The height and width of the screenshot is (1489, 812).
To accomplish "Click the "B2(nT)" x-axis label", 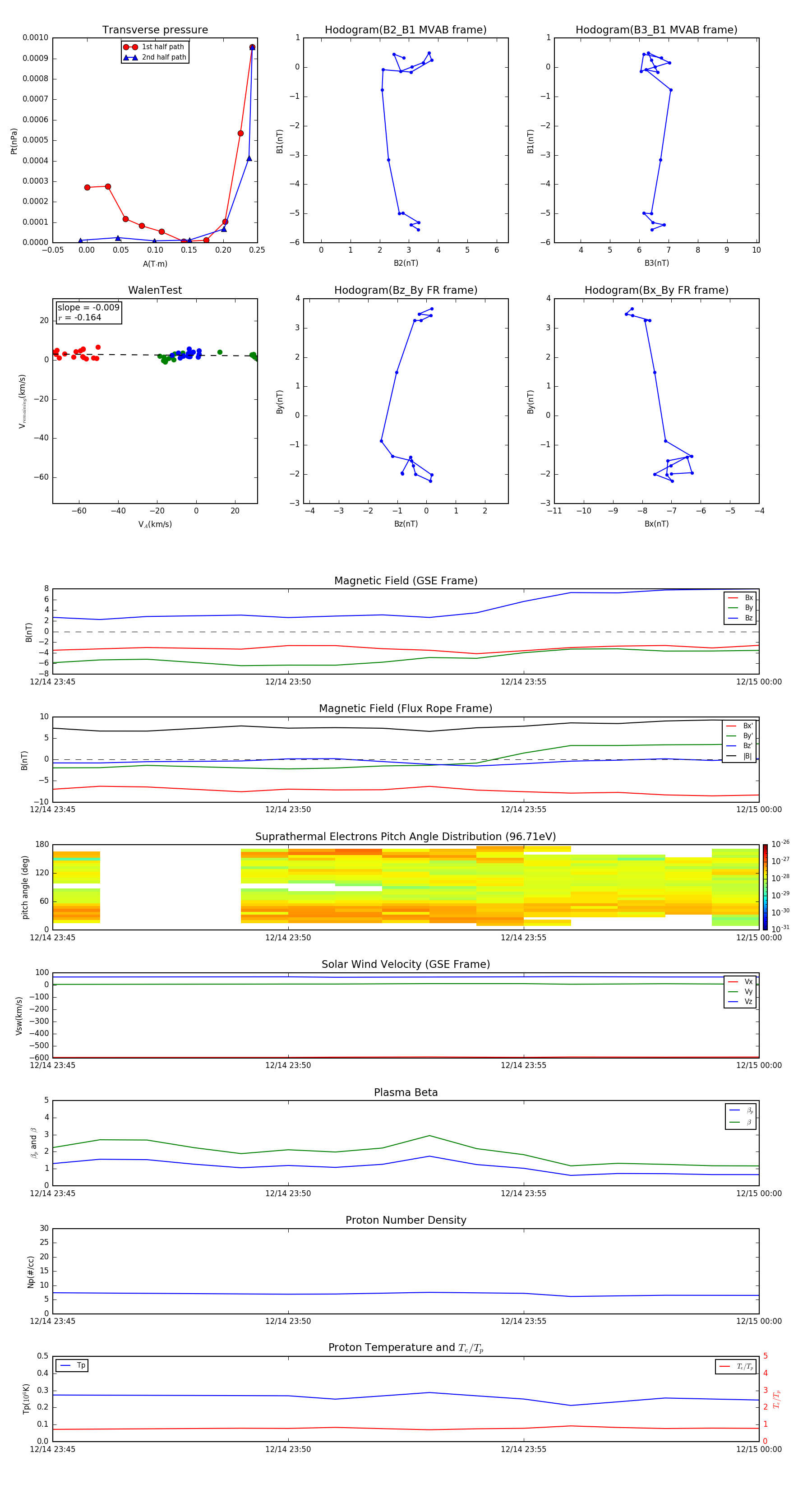I will [x=406, y=263].
